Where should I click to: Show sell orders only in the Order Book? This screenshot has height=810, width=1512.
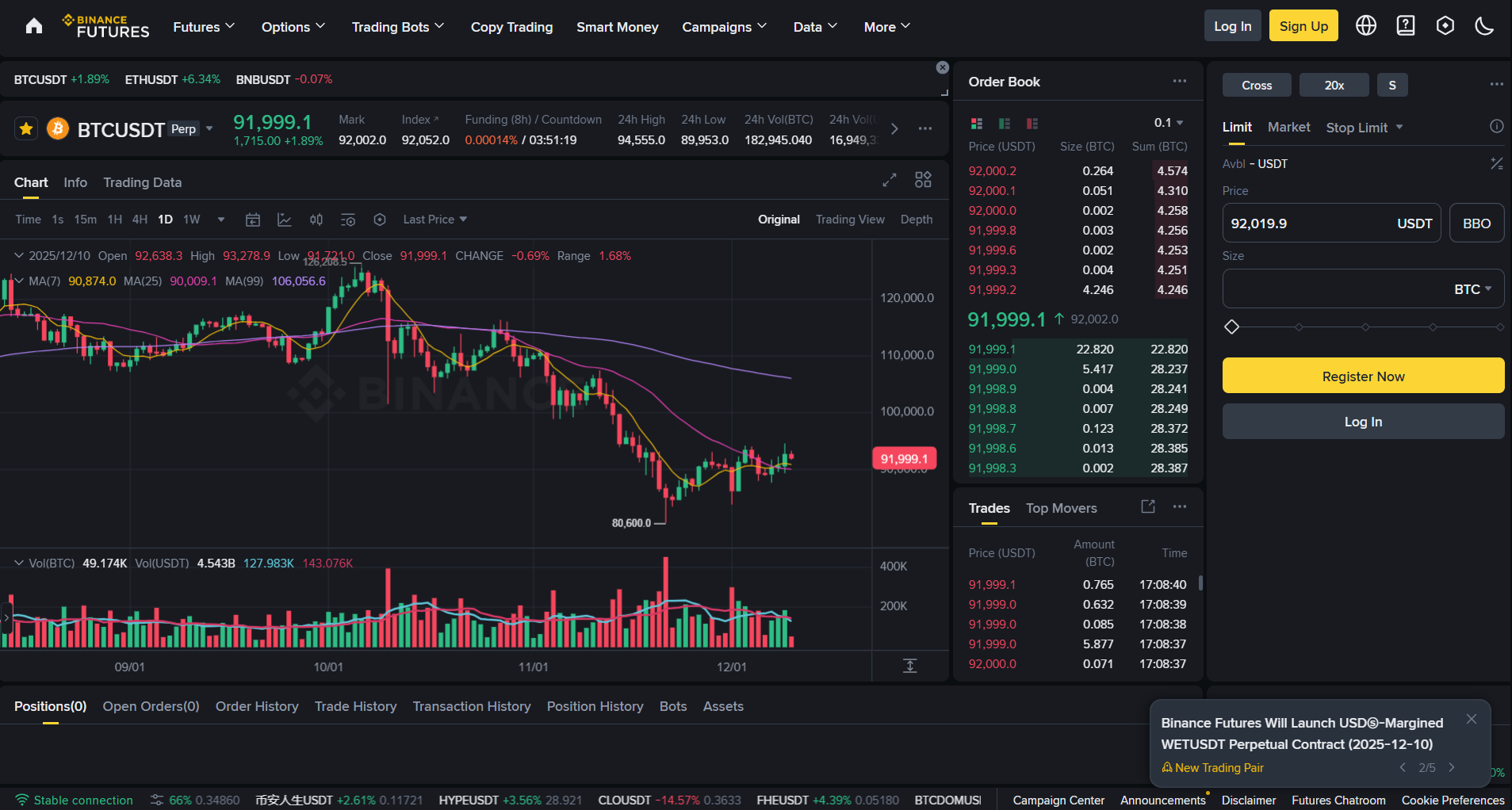(1032, 124)
